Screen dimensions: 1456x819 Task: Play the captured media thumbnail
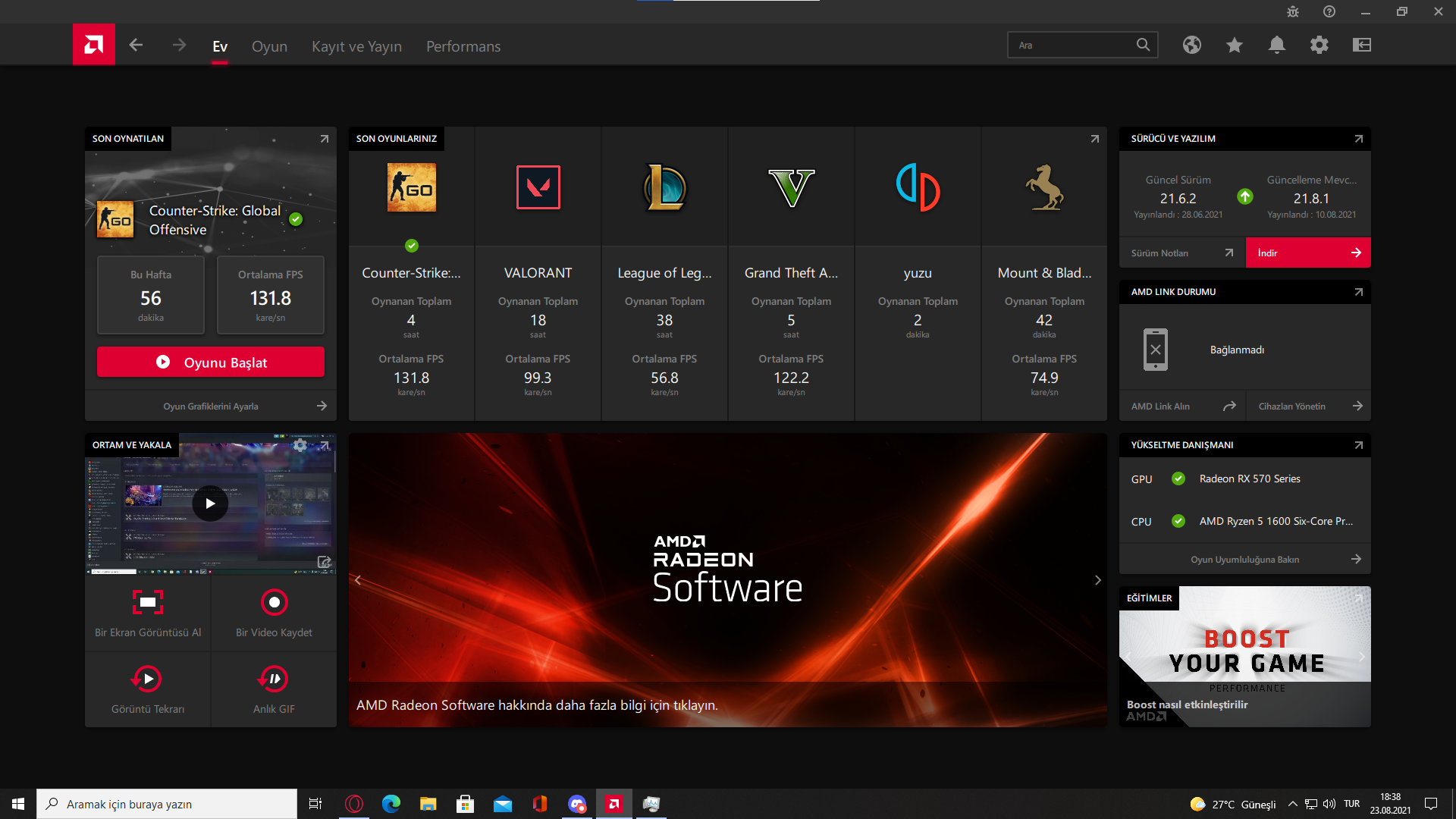[210, 504]
